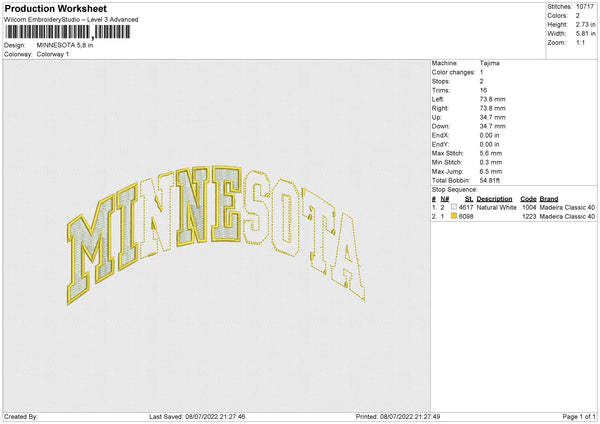Click the "Brand" column header
This screenshot has width=600, height=424.
point(549,199)
